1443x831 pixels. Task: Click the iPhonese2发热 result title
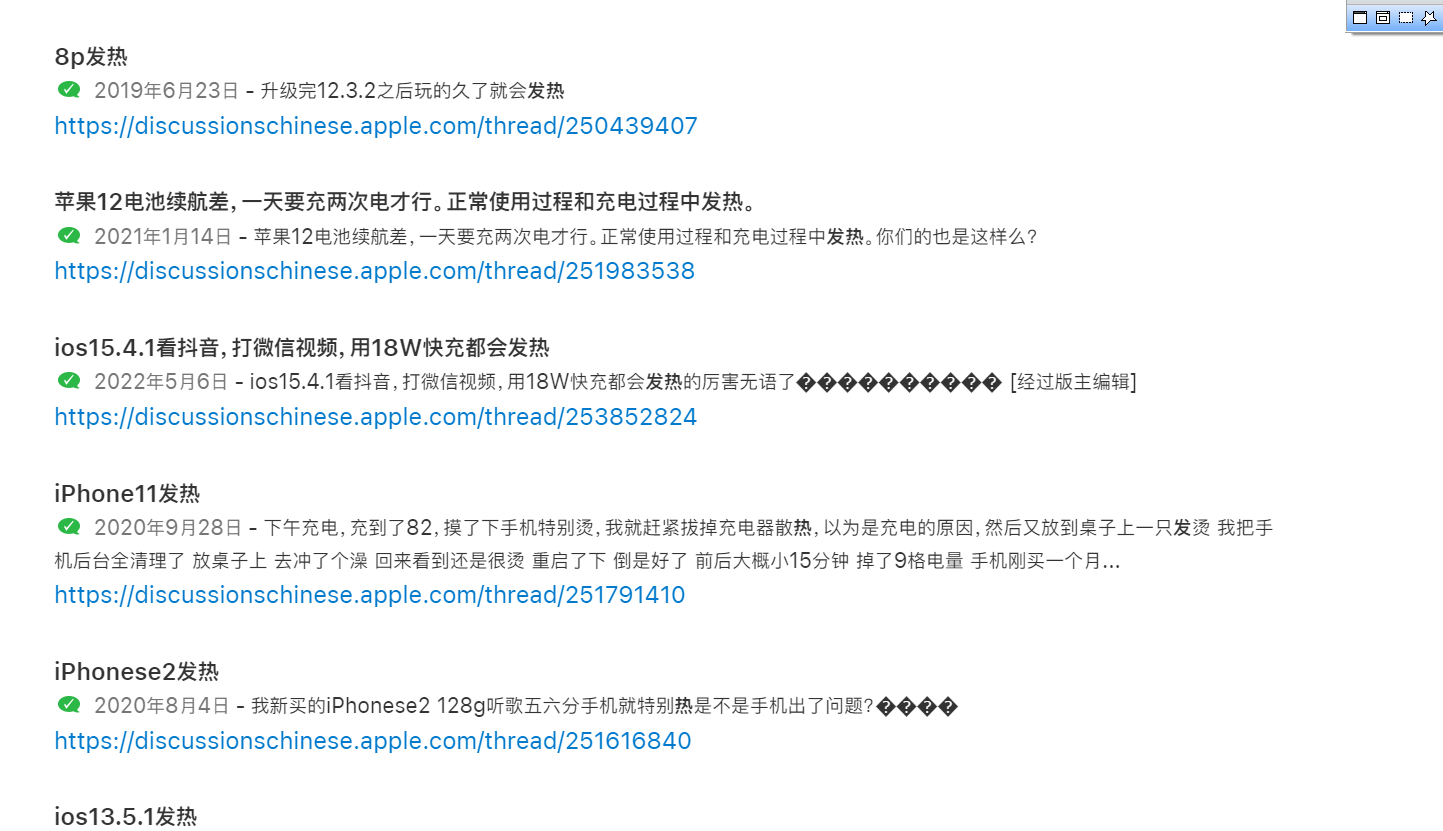[x=137, y=671]
